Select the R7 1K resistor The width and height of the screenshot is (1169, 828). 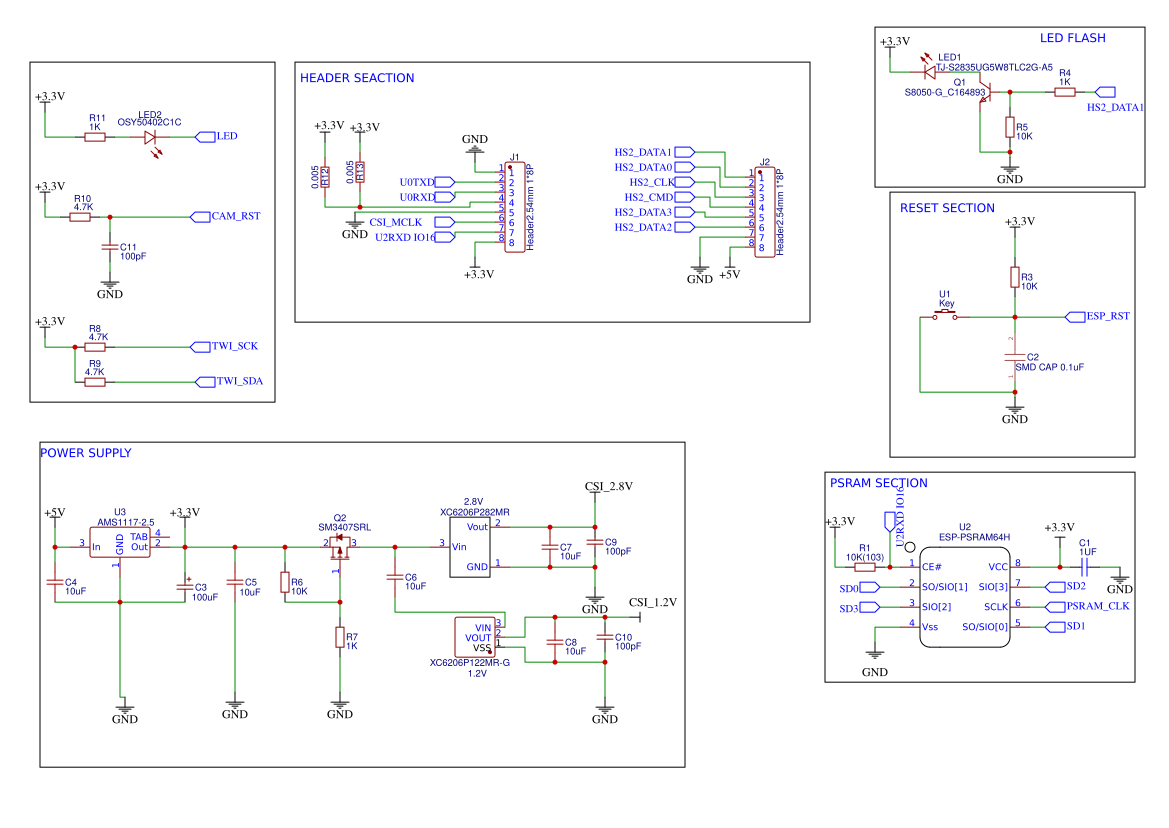coord(340,637)
